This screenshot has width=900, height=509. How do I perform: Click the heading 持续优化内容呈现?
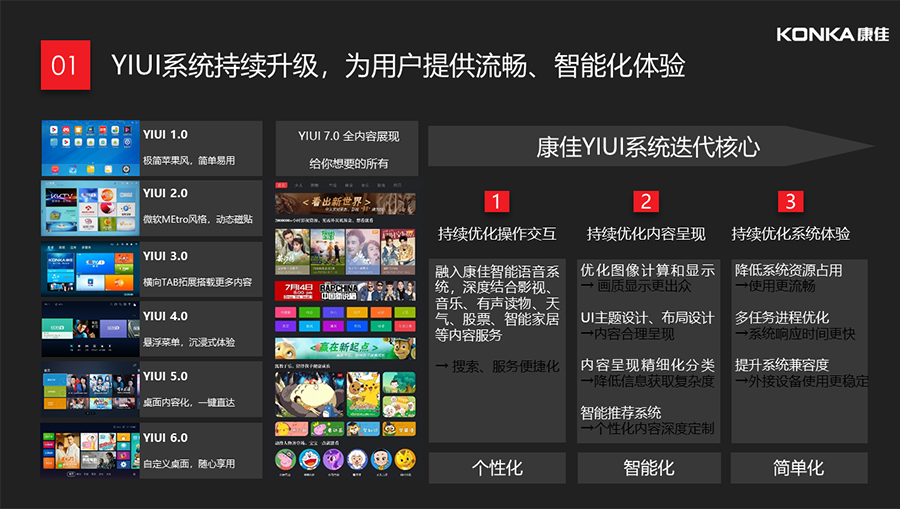coord(646,234)
